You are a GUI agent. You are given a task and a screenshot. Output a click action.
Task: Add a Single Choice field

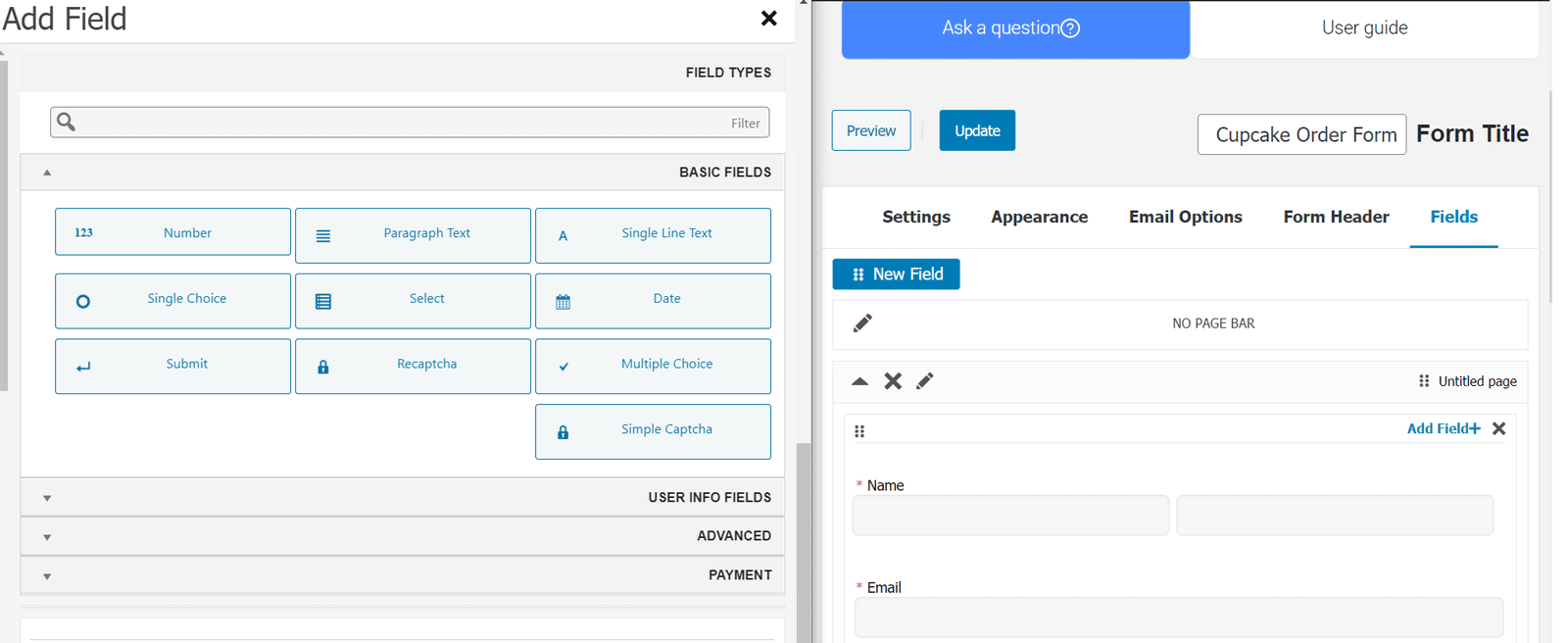(172, 301)
